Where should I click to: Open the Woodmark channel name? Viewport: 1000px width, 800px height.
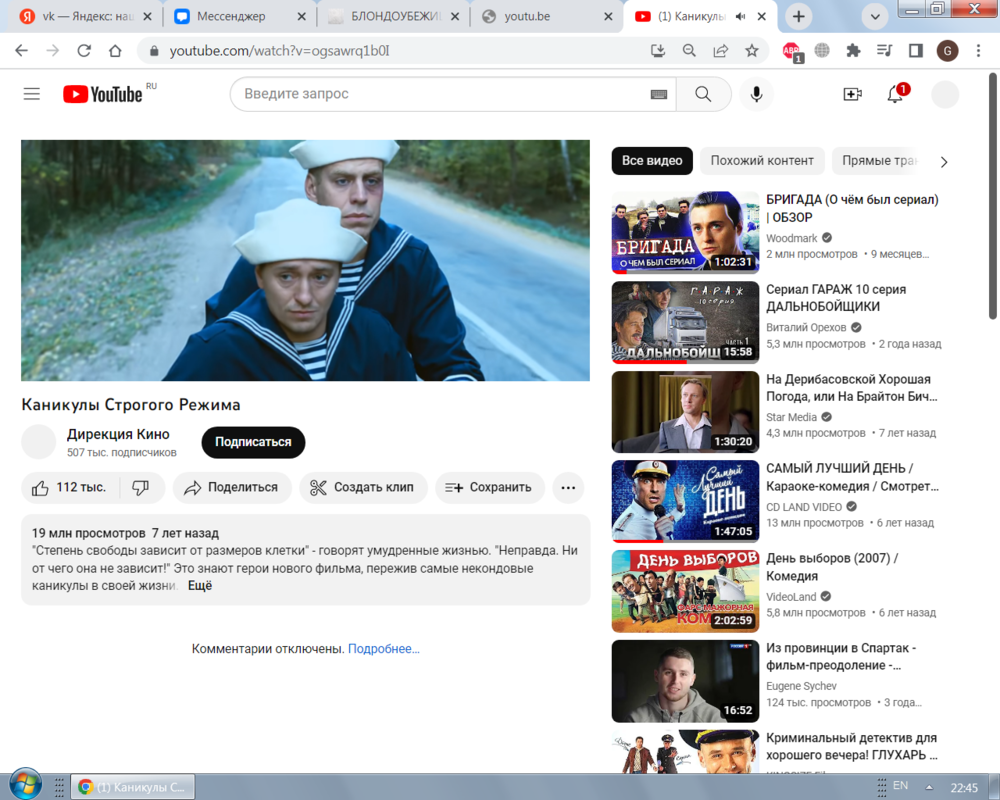click(x=791, y=238)
